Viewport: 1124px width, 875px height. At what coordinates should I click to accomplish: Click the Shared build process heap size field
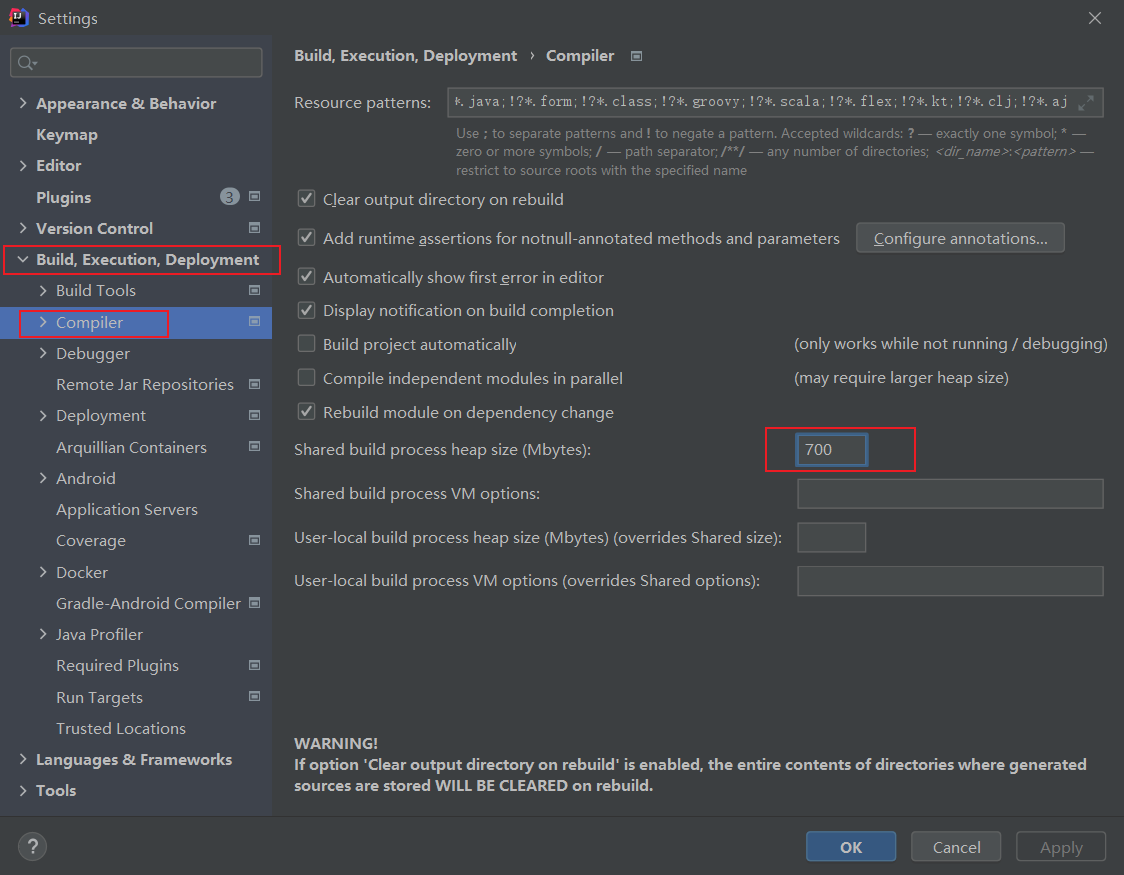[x=831, y=450]
